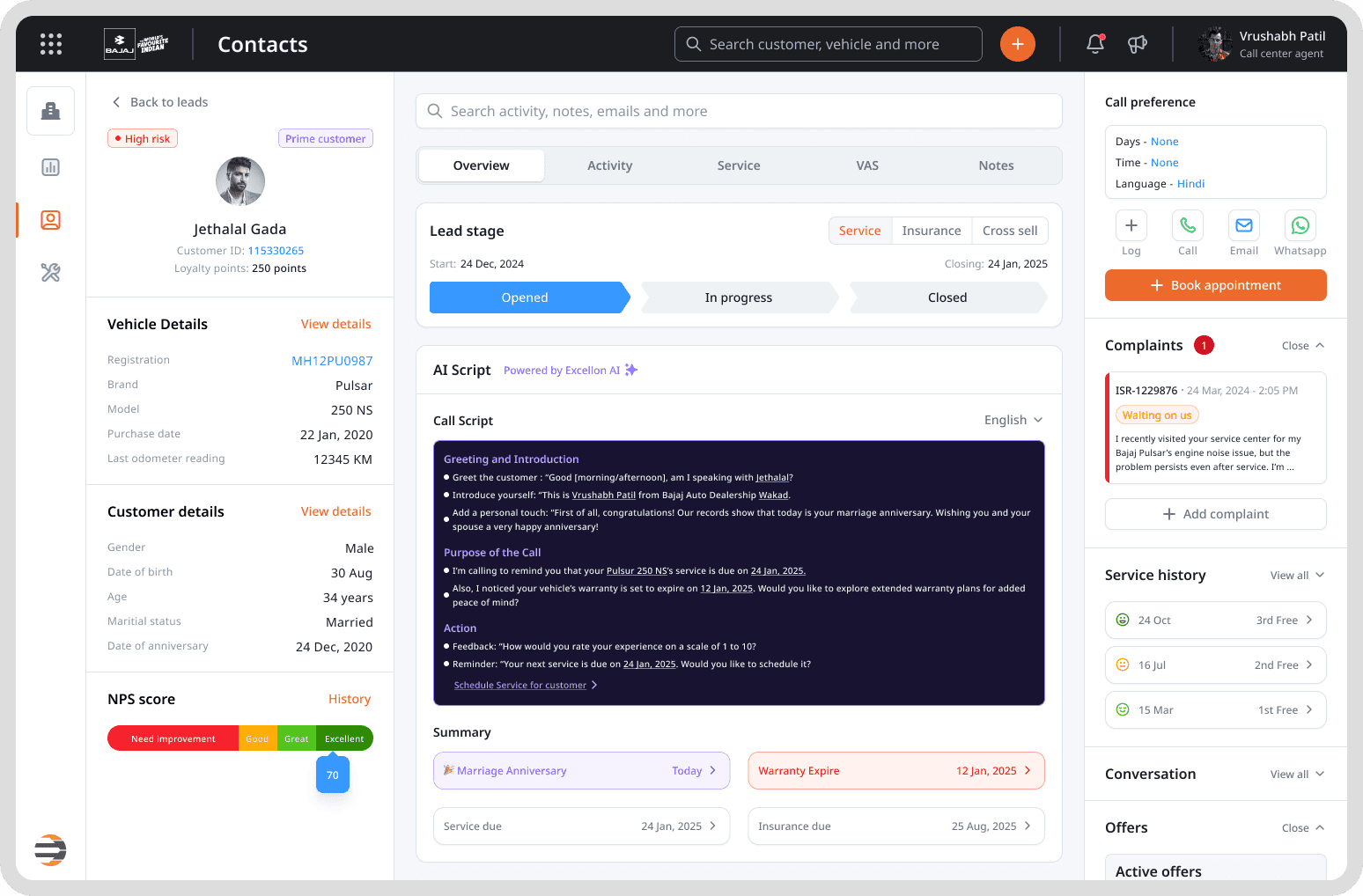Click Jethalal Gada's profile photo

click(240, 181)
